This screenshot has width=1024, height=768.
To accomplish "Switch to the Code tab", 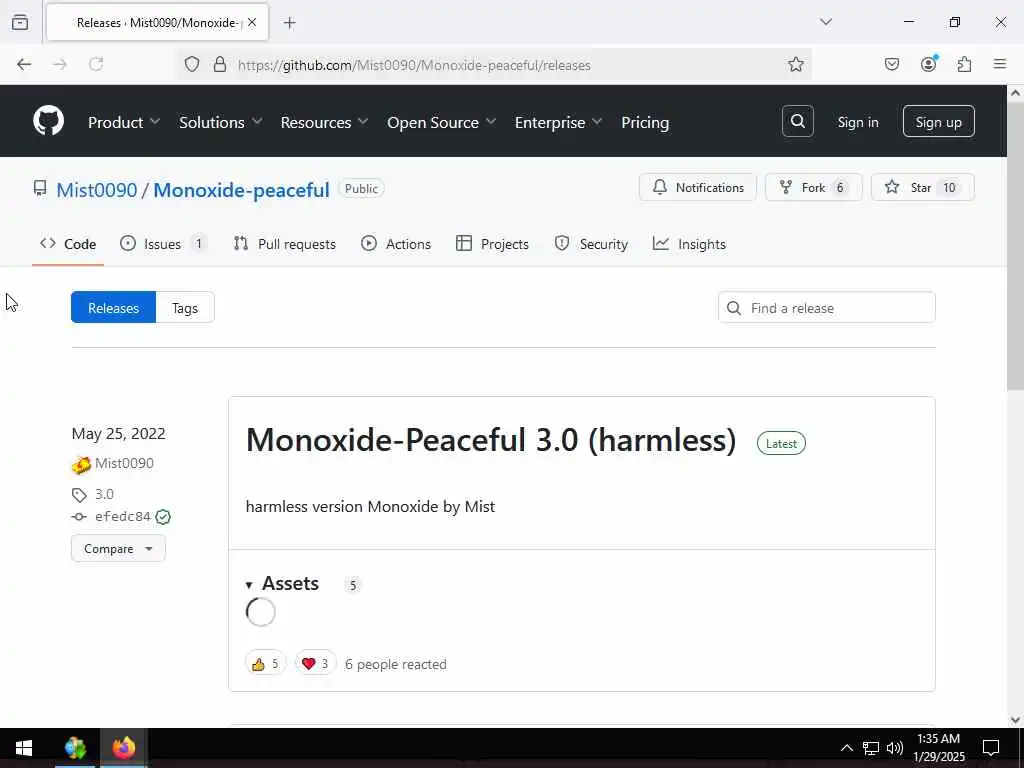I will pyautogui.click(x=68, y=244).
